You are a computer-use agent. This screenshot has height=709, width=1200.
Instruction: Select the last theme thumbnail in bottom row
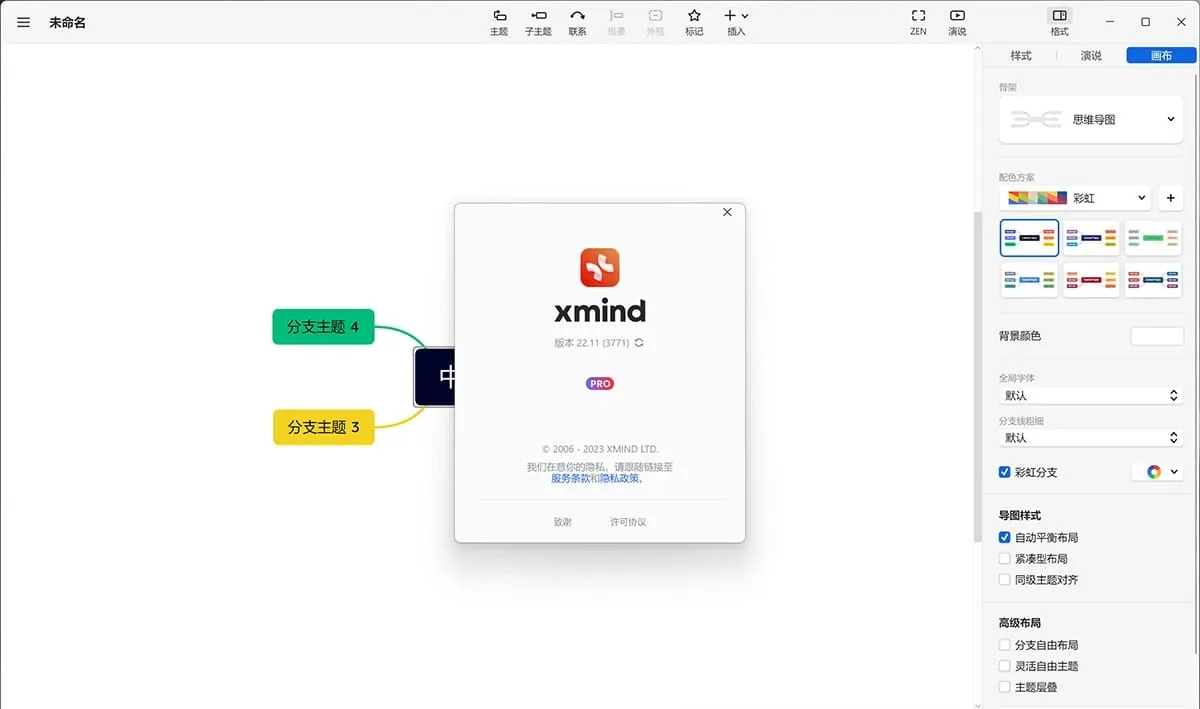[1153, 281]
